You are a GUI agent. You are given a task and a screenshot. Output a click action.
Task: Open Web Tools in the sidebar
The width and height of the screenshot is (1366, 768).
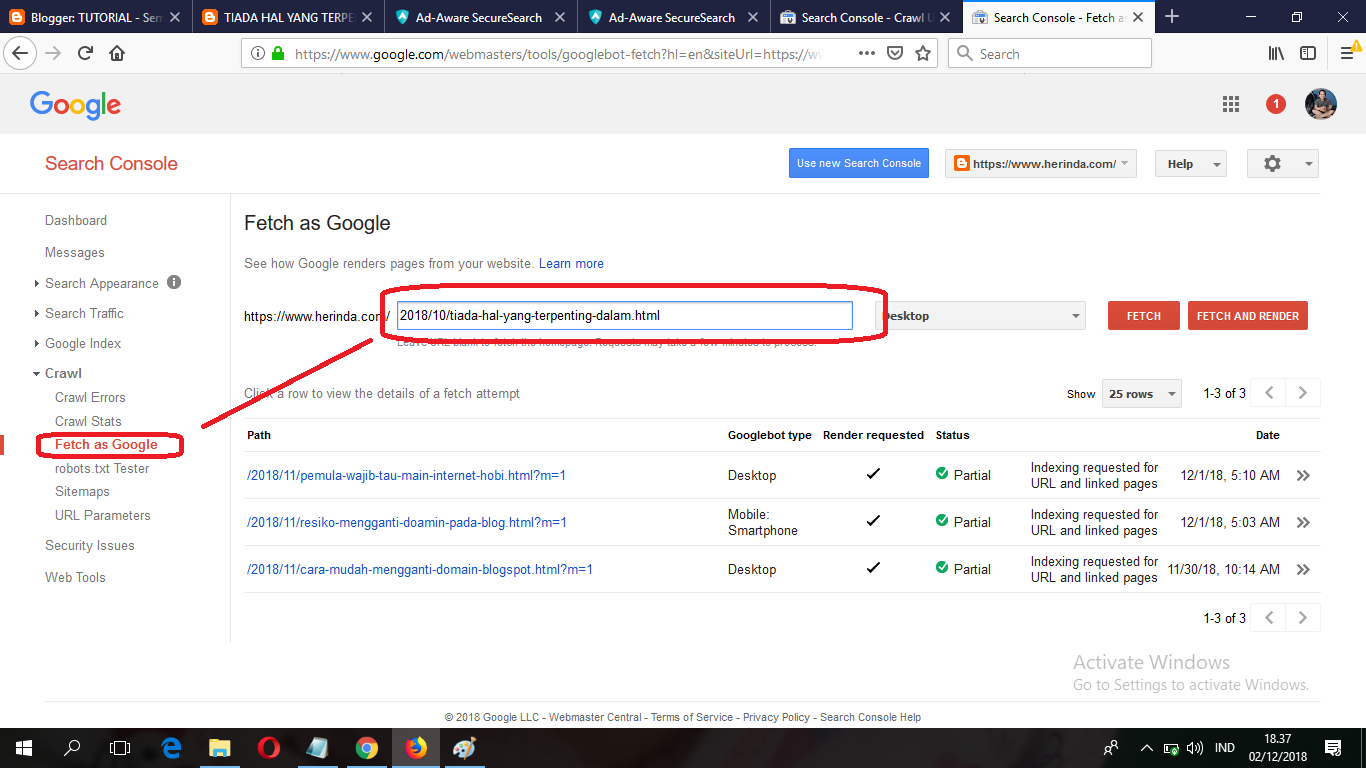pos(75,577)
